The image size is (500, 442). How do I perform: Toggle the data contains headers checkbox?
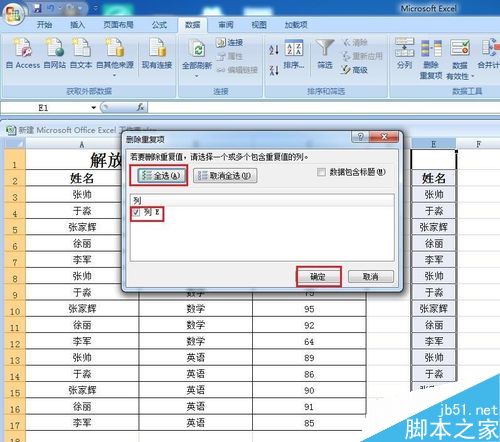(x=321, y=172)
